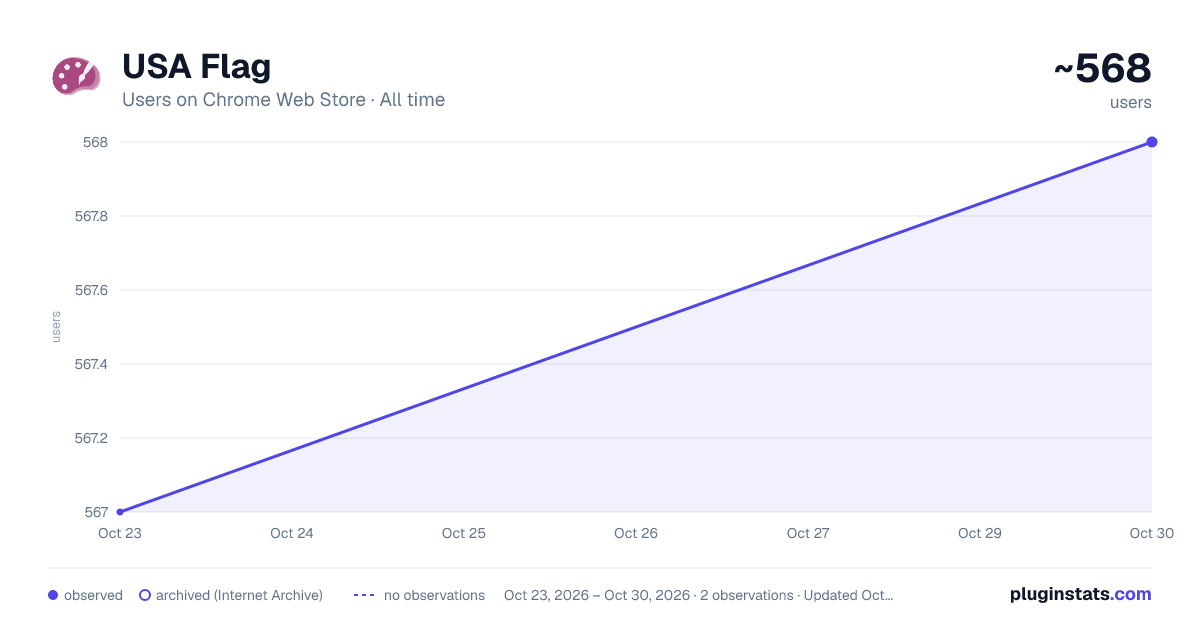Click the Oct 30 x-axis label
Image resolution: width=1200 pixels, height=630 pixels.
coord(1152,533)
